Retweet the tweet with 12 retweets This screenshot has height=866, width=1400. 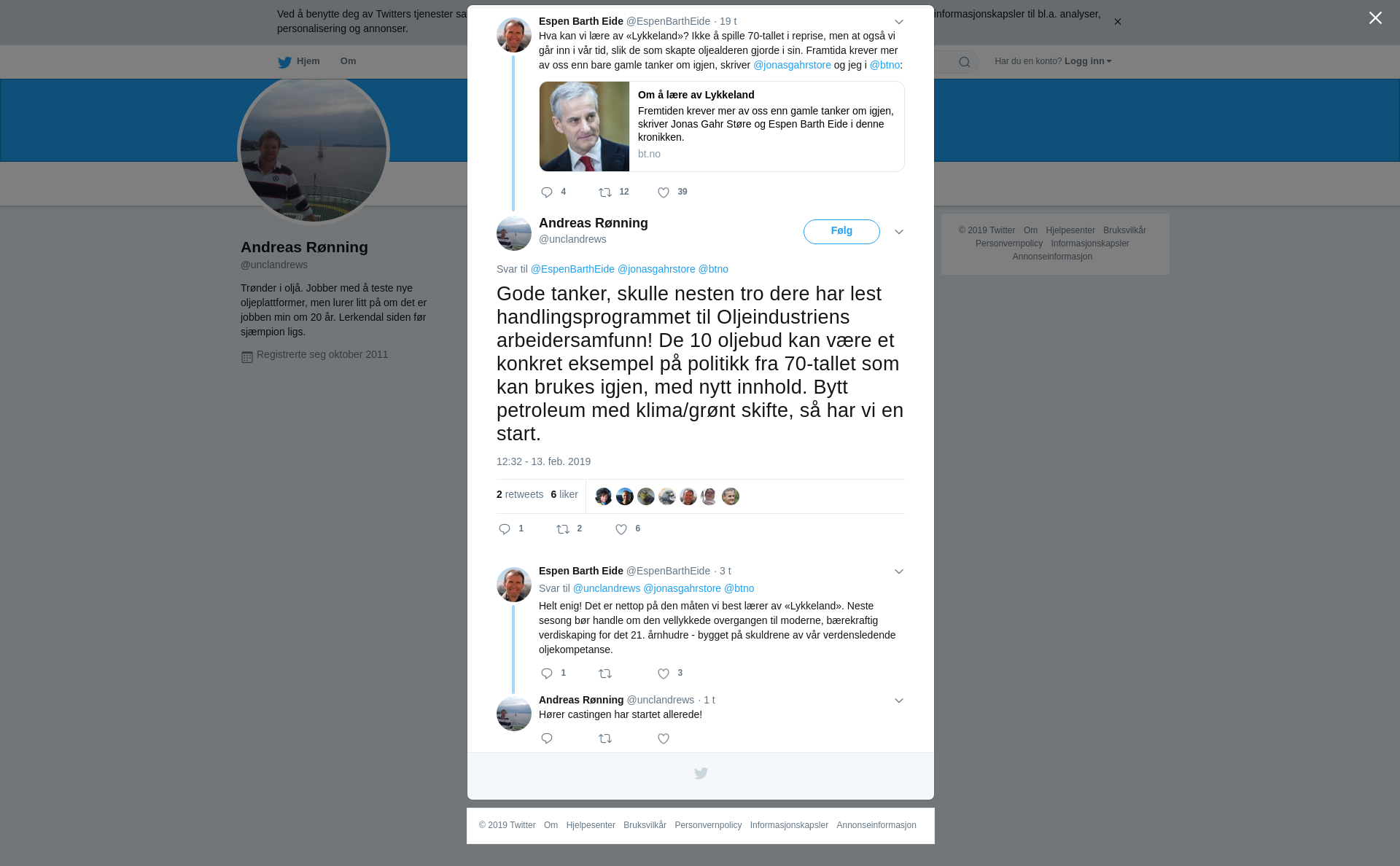(605, 192)
